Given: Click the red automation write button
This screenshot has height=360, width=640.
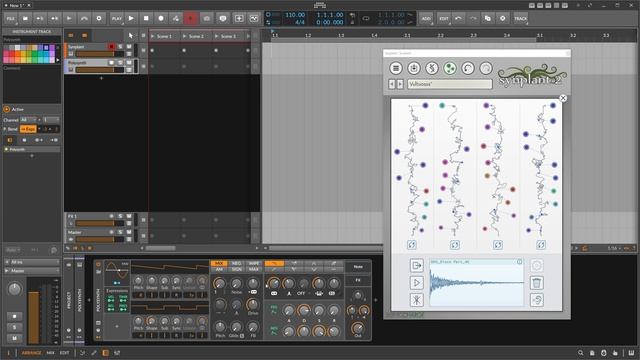Looking at the screenshot, I should (x=190, y=18).
